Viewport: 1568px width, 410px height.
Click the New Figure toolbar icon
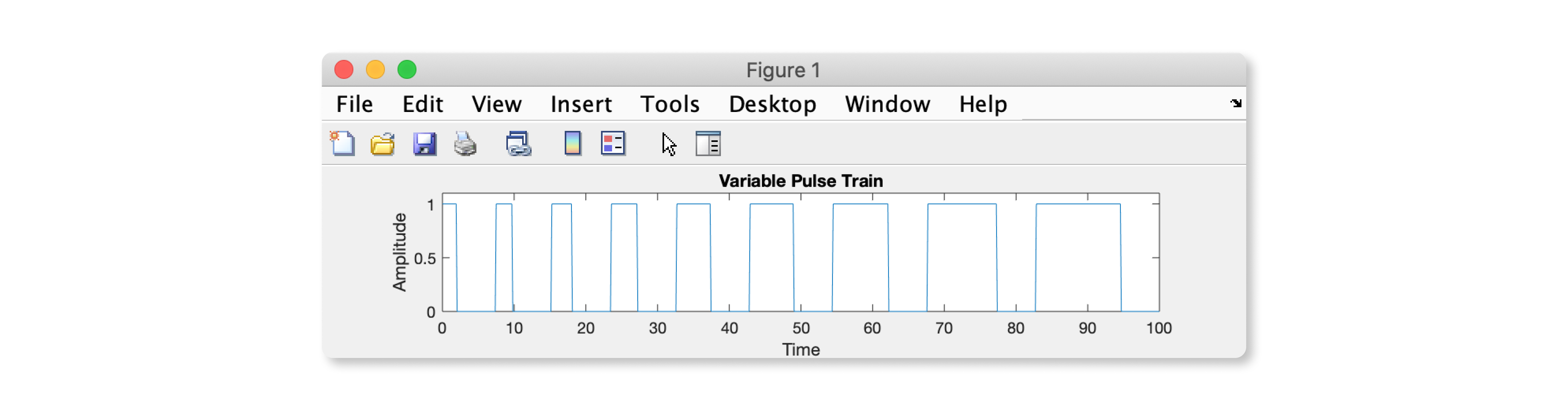tap(343, 144)
